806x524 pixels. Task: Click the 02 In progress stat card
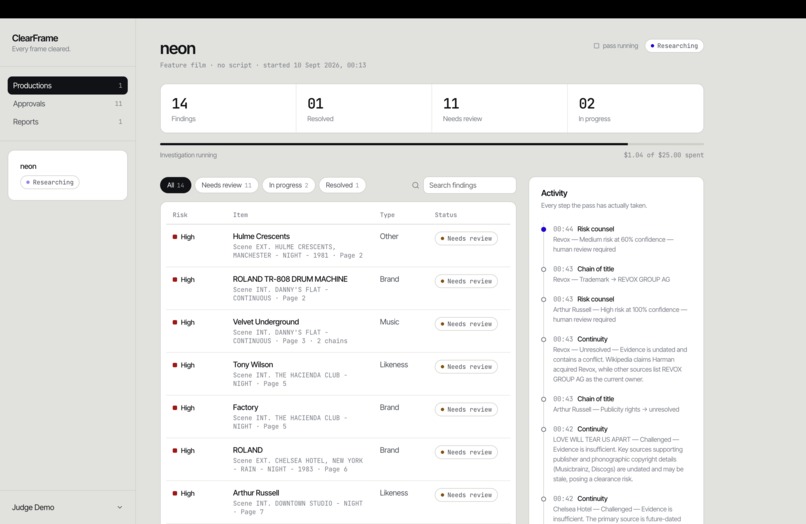635,109
